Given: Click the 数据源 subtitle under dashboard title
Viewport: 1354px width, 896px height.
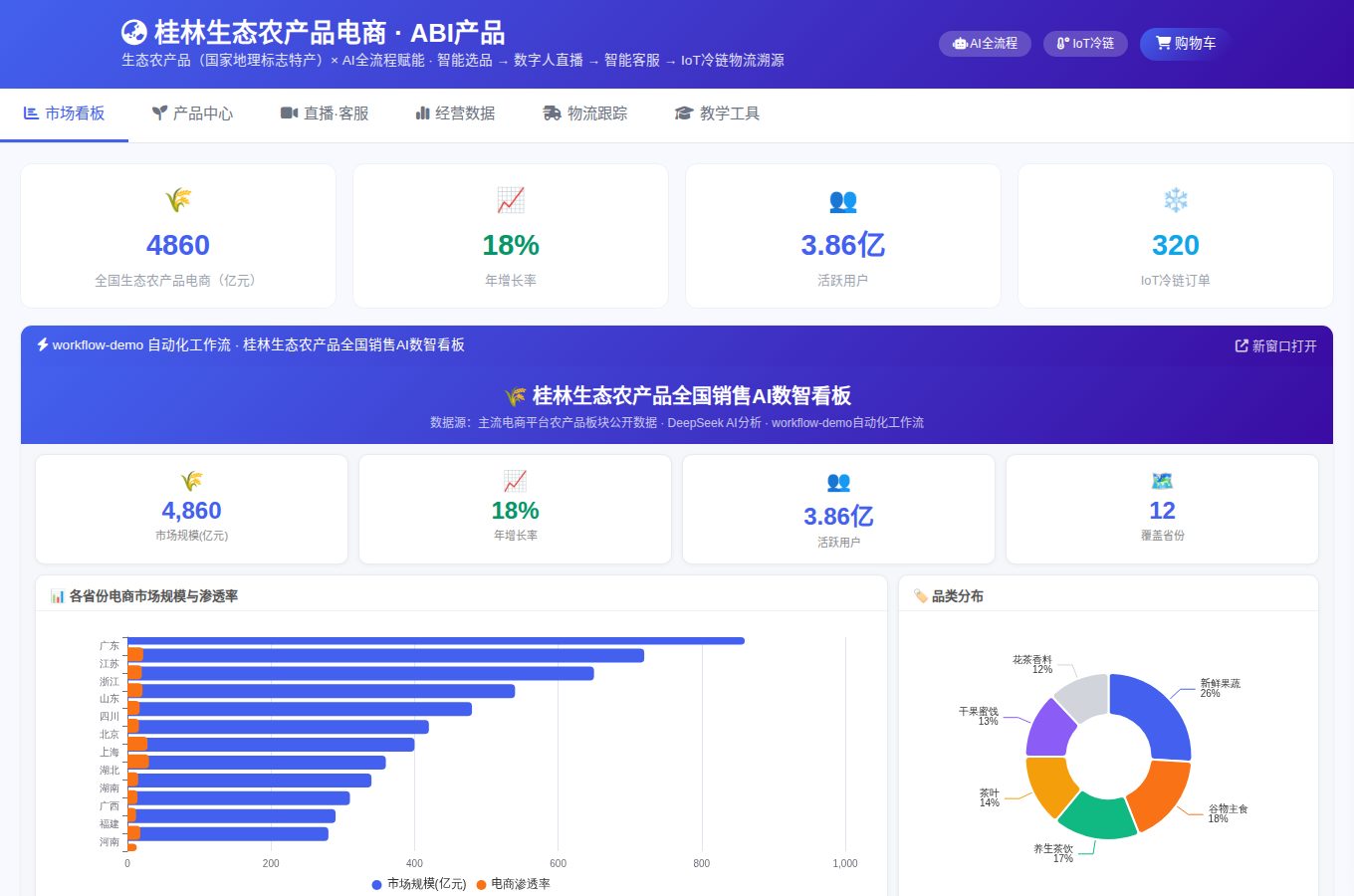Looking at the screenshot, I should 677,422.
